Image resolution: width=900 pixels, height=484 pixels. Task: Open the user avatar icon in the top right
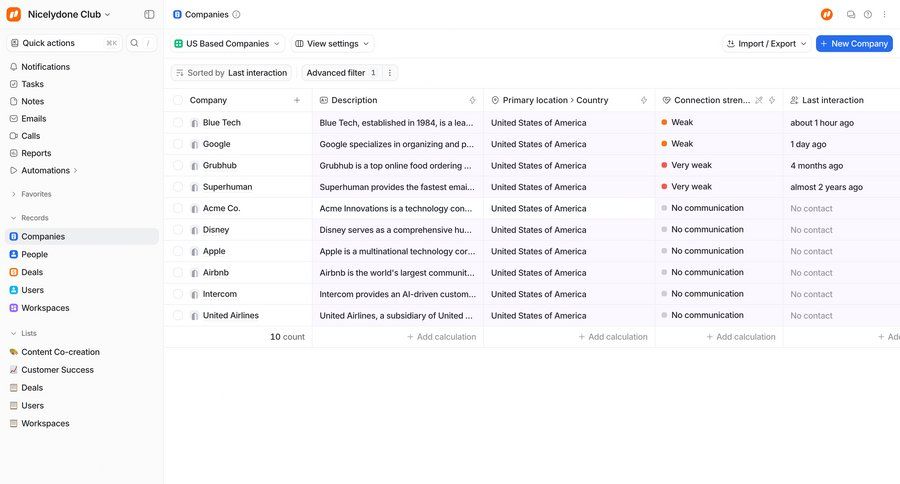pos(827,14)
